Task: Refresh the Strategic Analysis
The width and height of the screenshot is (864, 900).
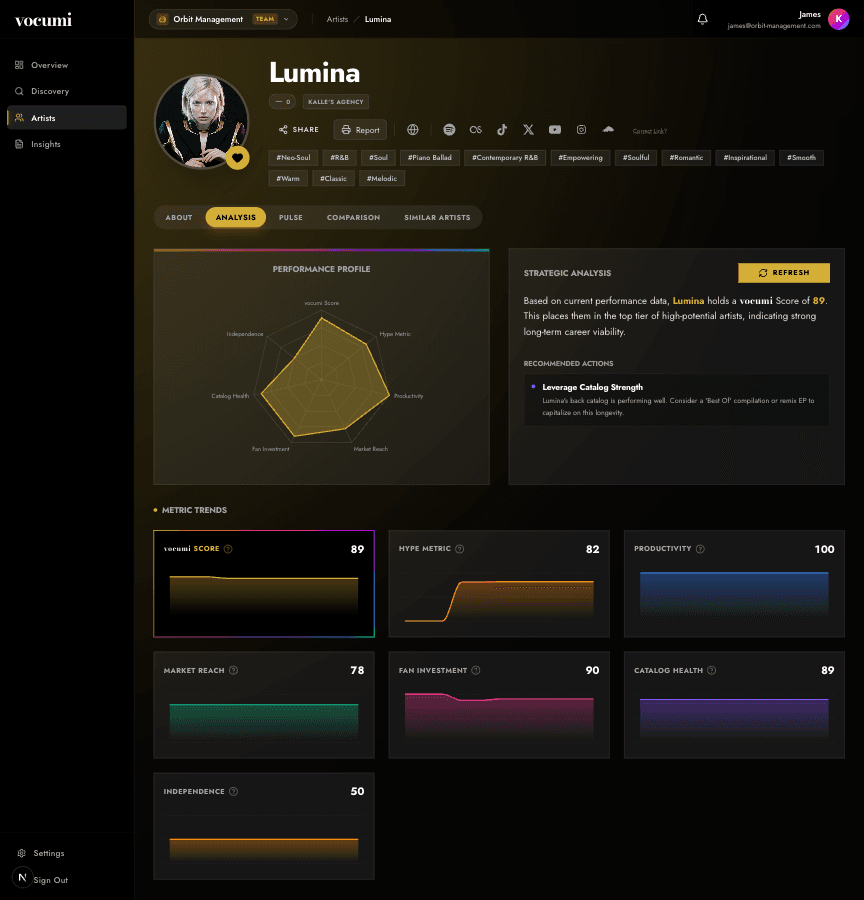Action: [x=784, y=273]
